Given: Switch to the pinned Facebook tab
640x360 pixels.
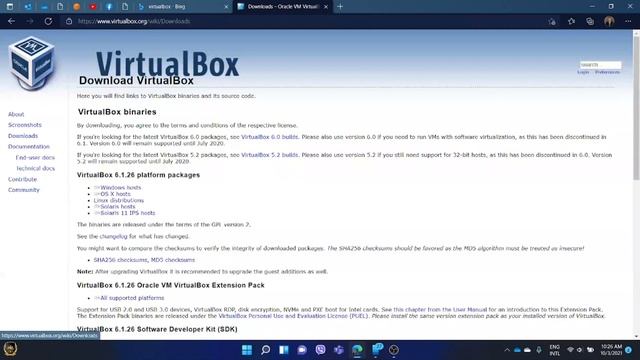Looking at the screenshot, I should pyautogui.click(x=109, y=7).
